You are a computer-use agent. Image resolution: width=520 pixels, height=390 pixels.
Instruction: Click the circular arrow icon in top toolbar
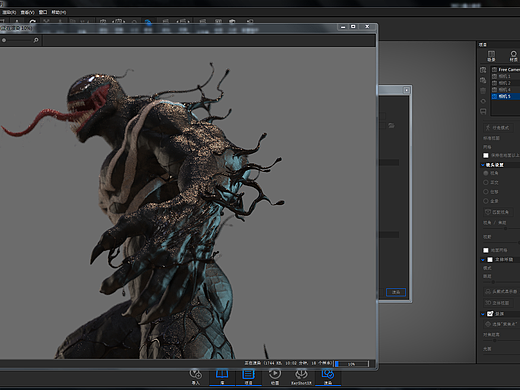(x=32, y=22)
